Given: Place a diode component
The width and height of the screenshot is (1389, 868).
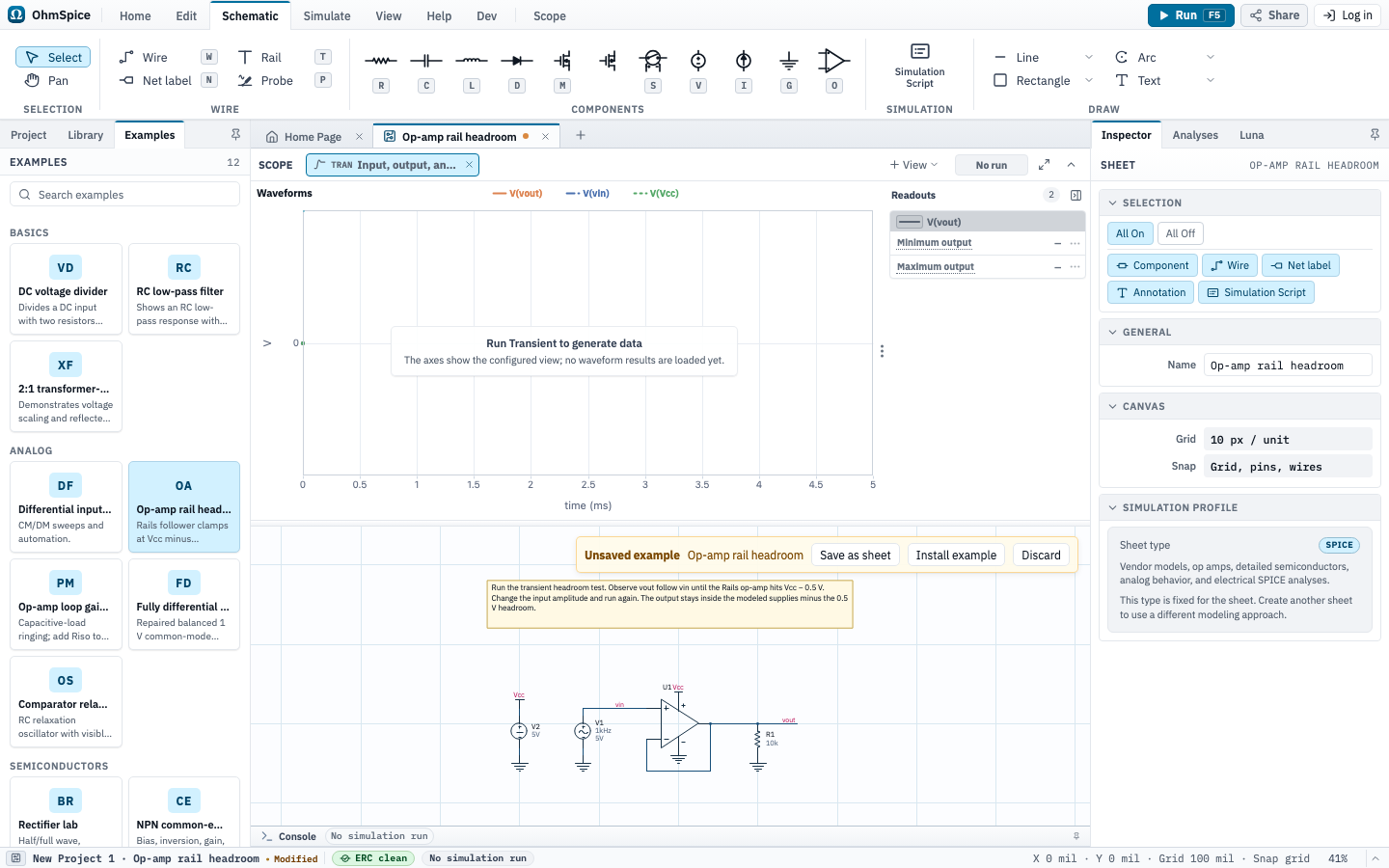Looking at the screenshot, I should pyautogui.click(x=517, y=61).
